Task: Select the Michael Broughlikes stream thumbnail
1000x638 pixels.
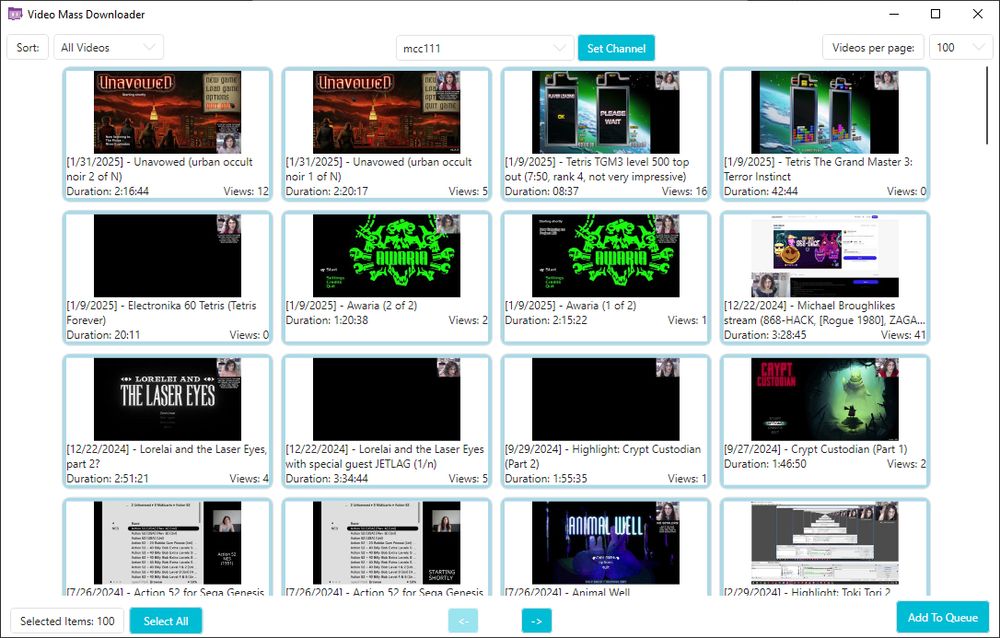Action: point(825,256)
